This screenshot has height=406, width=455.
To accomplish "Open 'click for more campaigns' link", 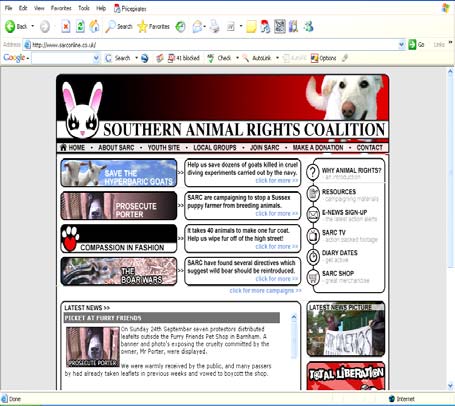I will tap(265, 291).
